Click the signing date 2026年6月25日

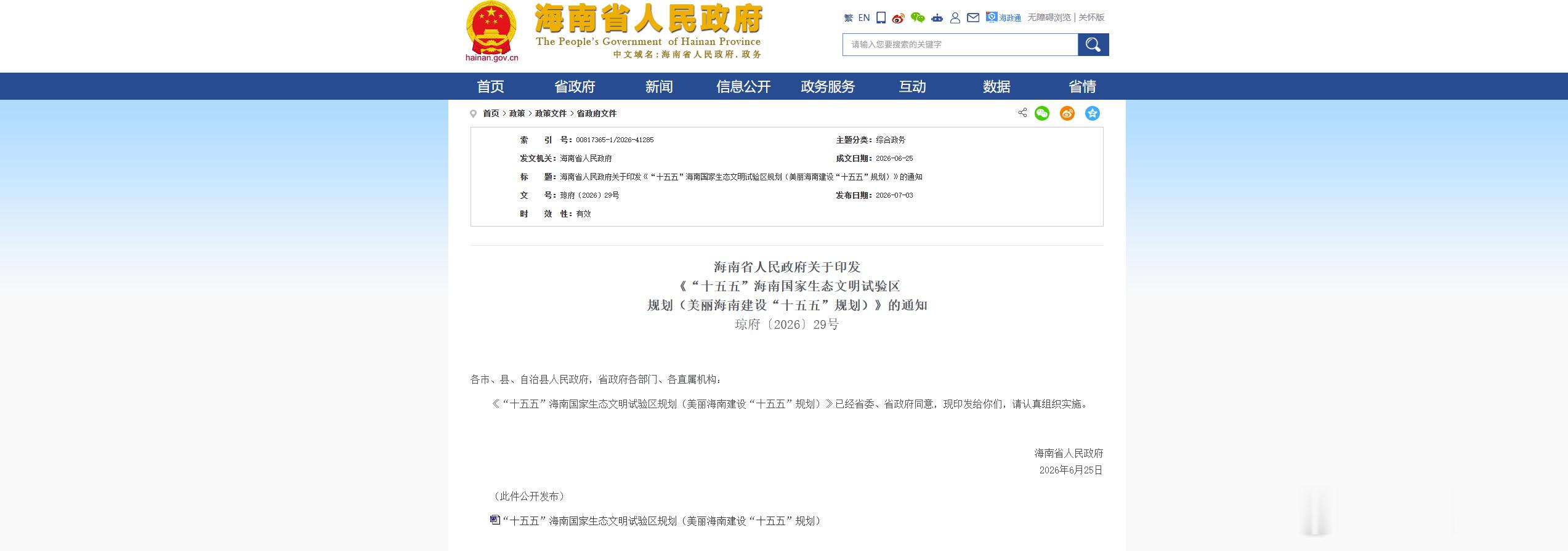click(x=1071, y=470)
